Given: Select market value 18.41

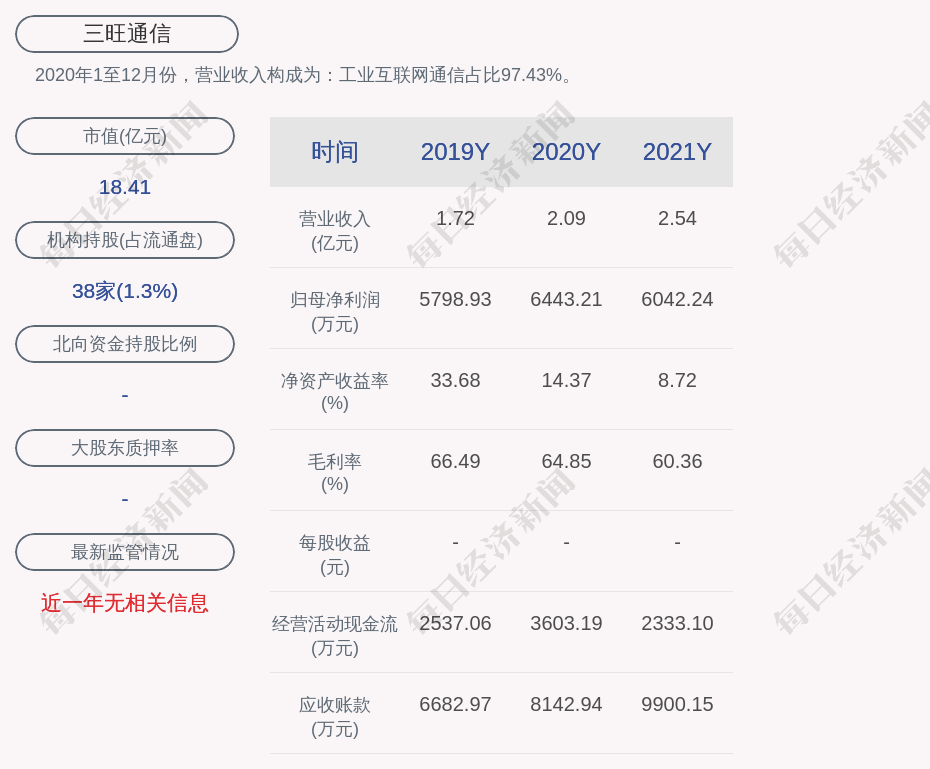Looking at the screenshot, I should pos(125,187).
